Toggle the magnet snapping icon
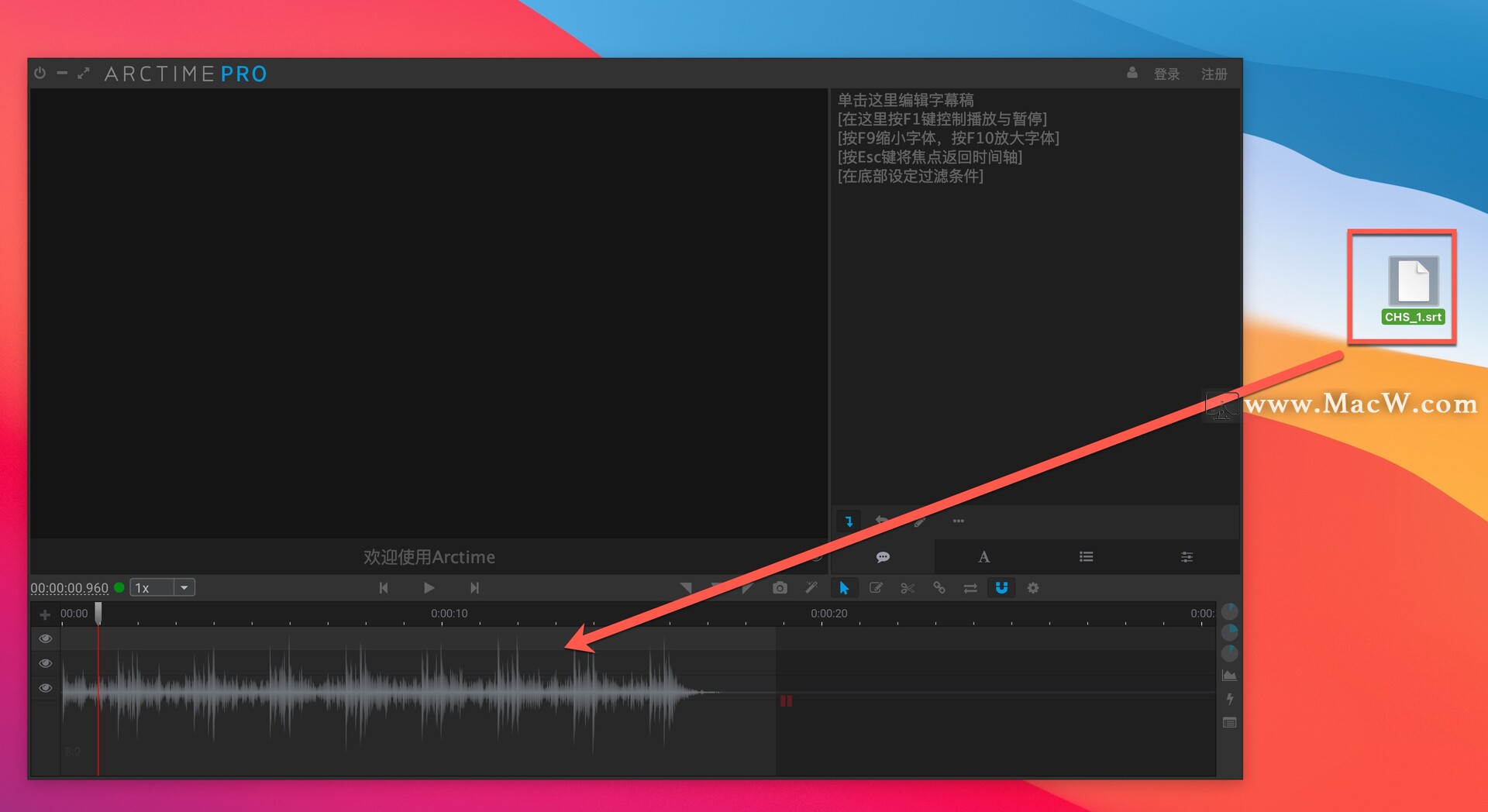This screenshot has width=1488, height=812. (1001, 588)
